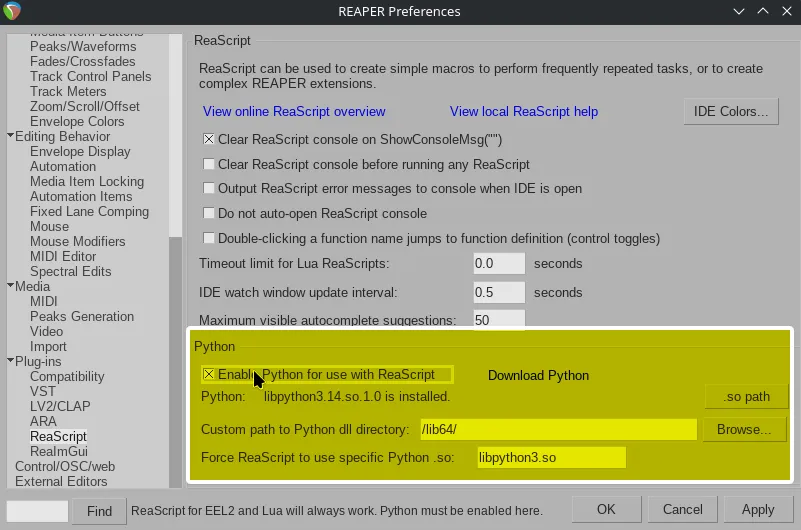Screen dimensions: 801x530
Task: Open View local ReaScript help link
Action: (524, 111)
